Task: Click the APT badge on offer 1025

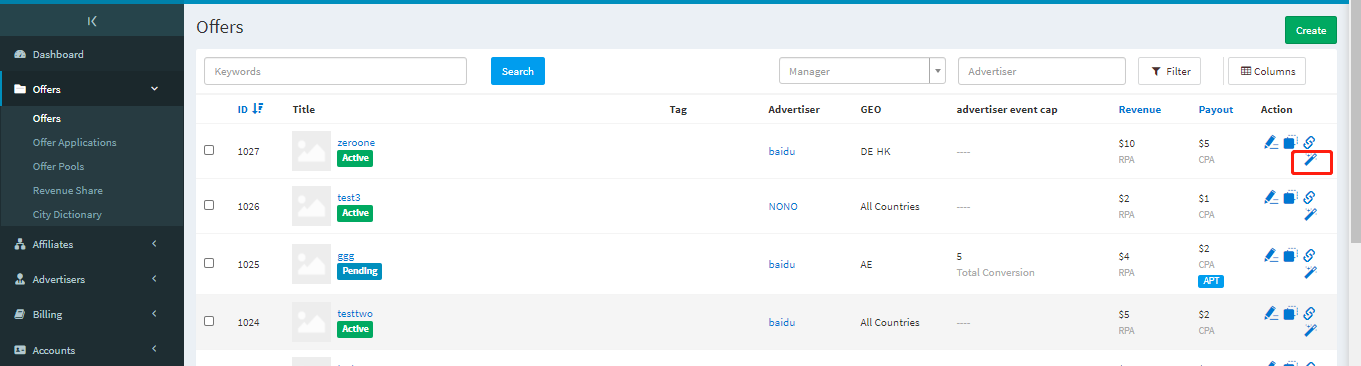Action: click(x=1211, y=282)
